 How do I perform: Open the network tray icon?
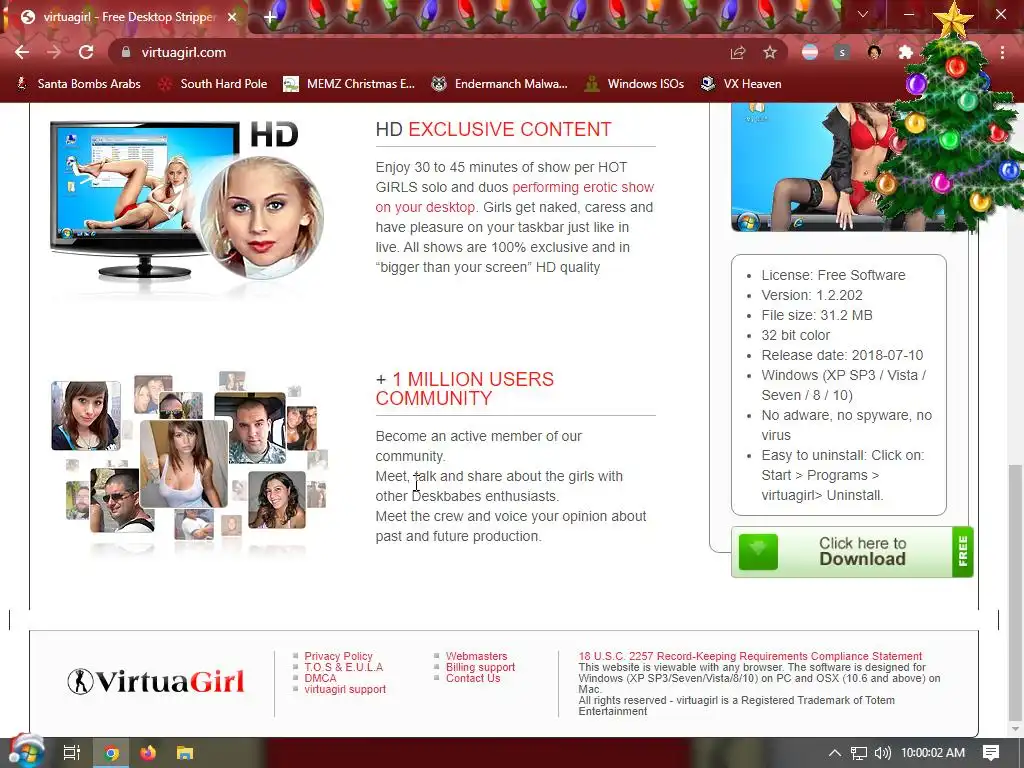(859, 753)
